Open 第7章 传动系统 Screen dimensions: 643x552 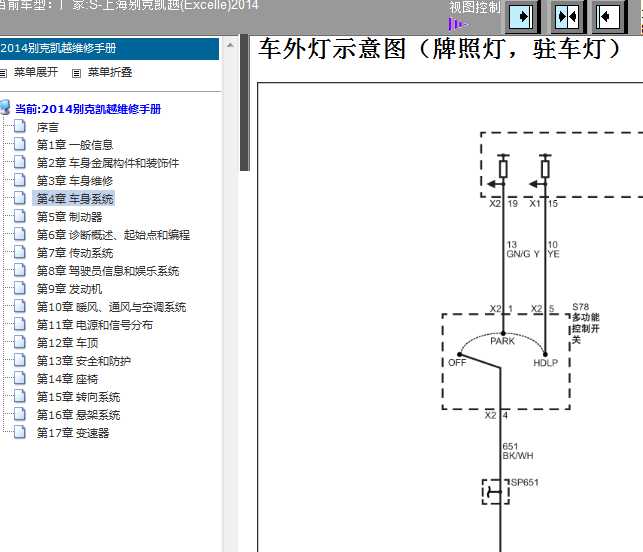[x=75, y=253]
